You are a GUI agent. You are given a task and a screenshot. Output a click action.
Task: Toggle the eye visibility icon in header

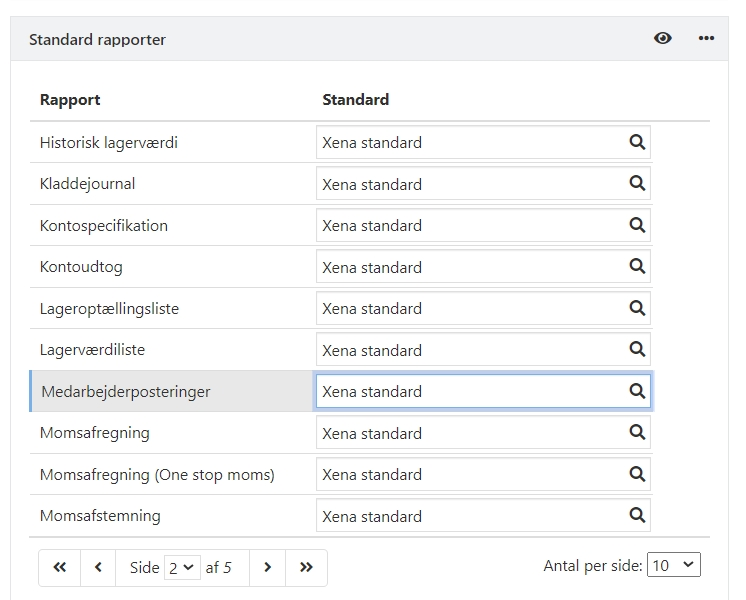tap(663, 39)
